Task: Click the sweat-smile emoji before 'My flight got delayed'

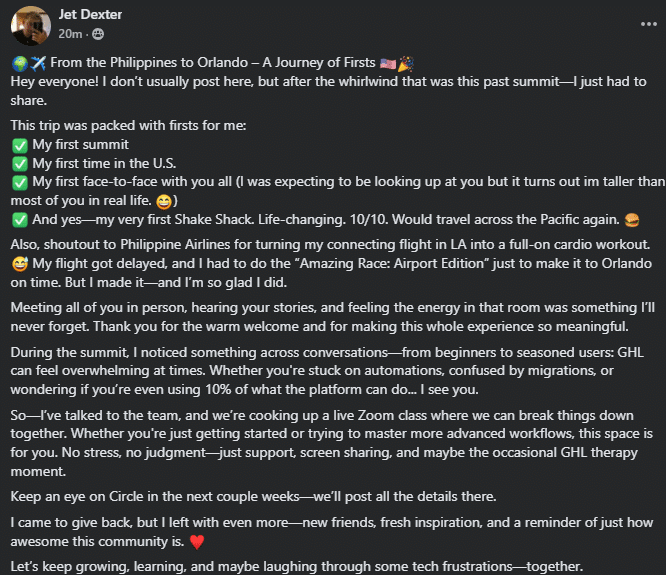Action: coord(19,264)
